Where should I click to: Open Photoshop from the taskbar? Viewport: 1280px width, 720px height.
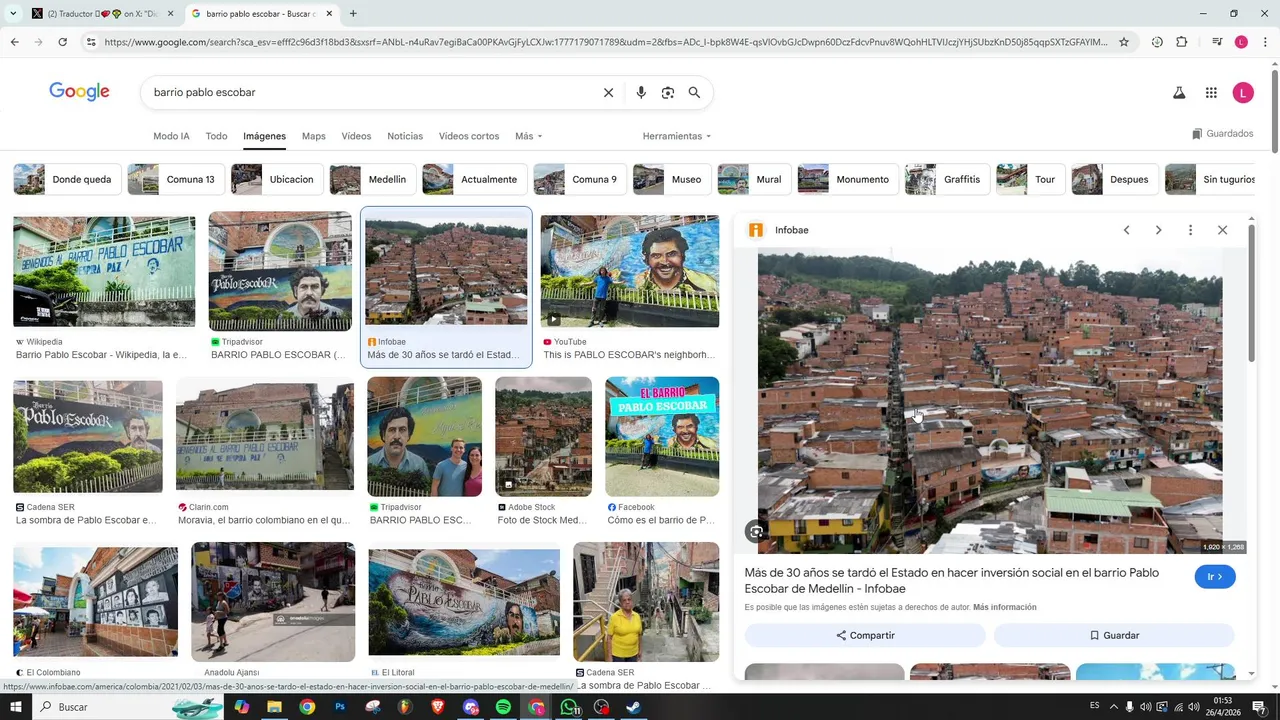pyautogui.click(x=340, y=707)
